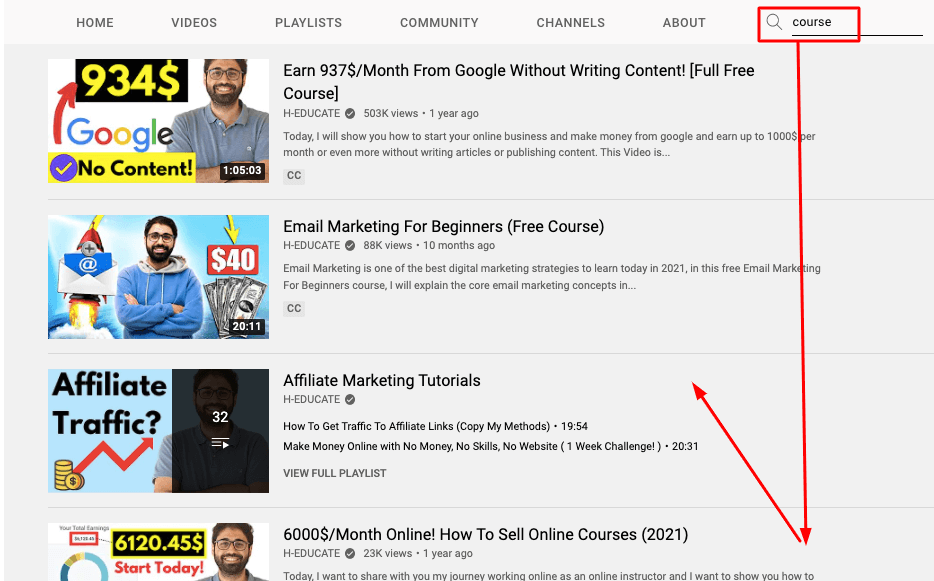
Task: Click CC badge under Earn 937$/Month video
Action: point(294,176)
